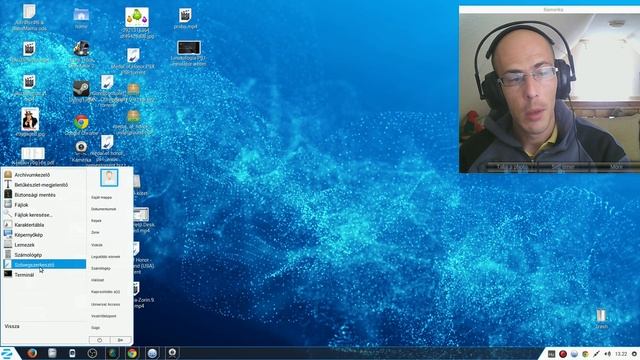
Task: Open Zene music folder link
Action: click(x=95, y=232)
